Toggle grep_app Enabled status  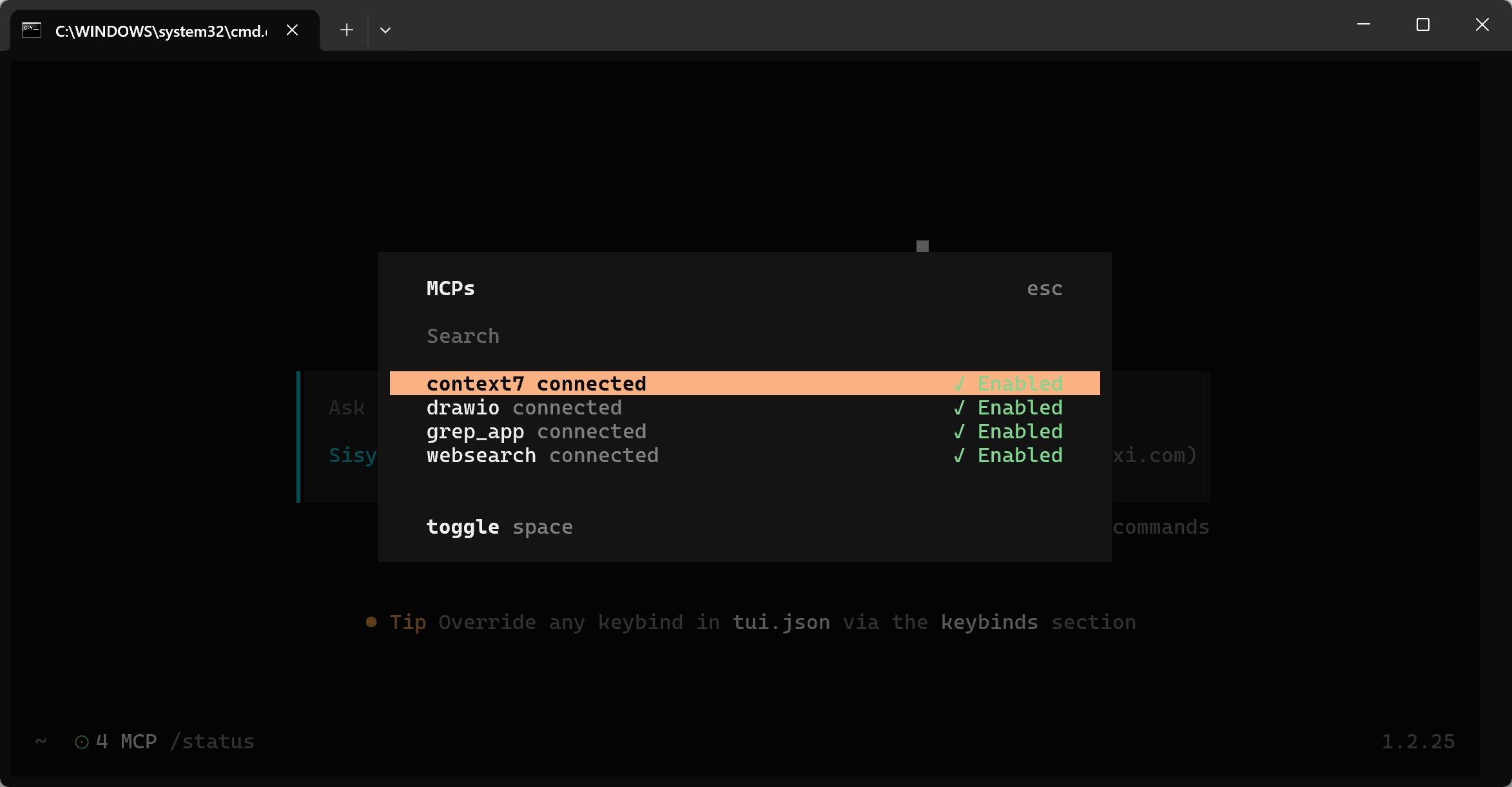[x=1009, y=431]
